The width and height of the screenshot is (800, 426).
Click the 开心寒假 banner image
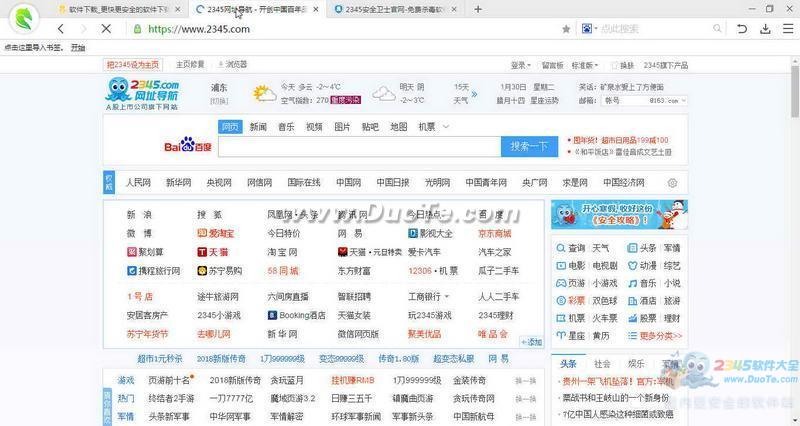coord(619,215)
